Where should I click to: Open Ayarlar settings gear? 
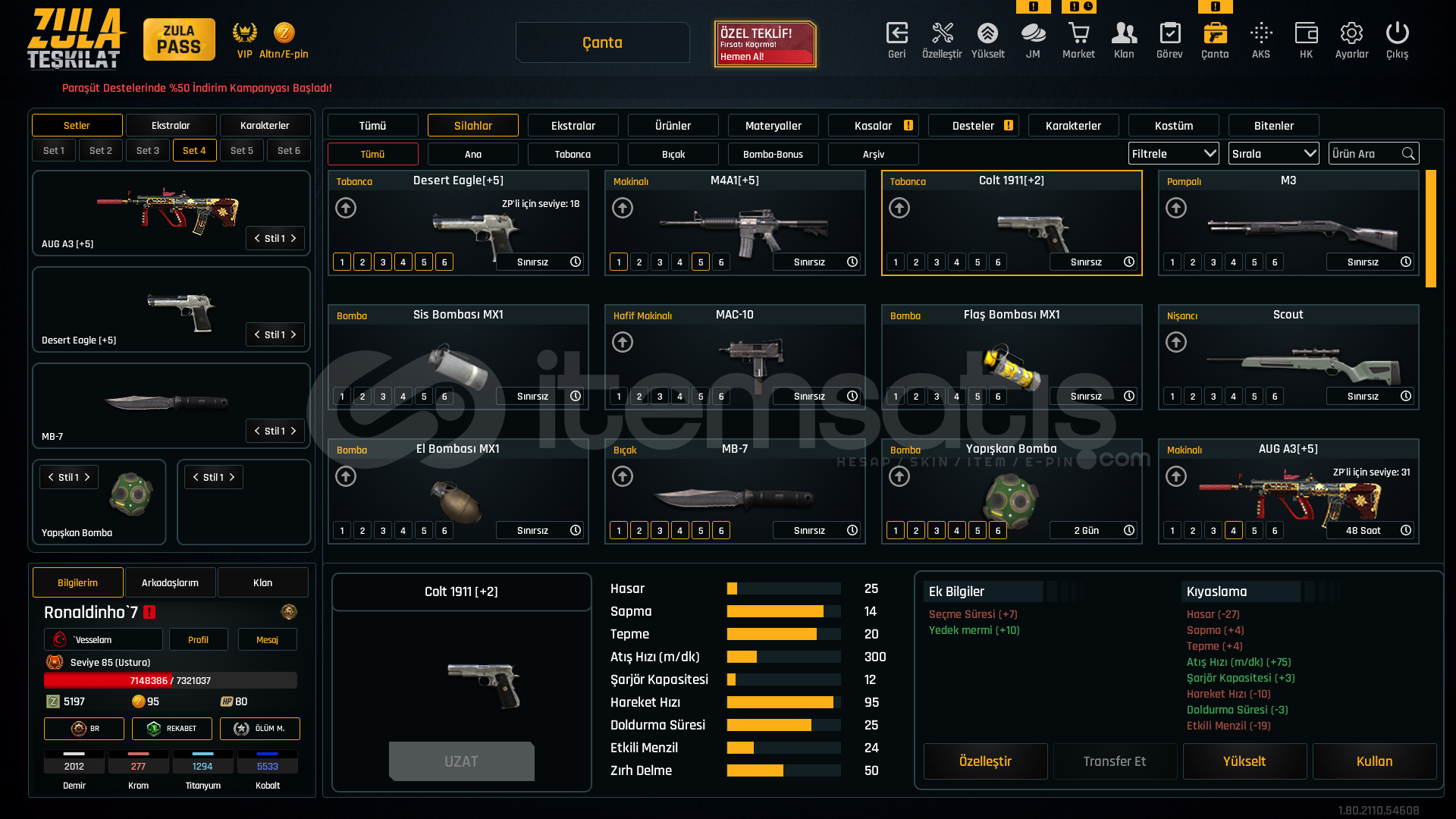(1351, 34)
